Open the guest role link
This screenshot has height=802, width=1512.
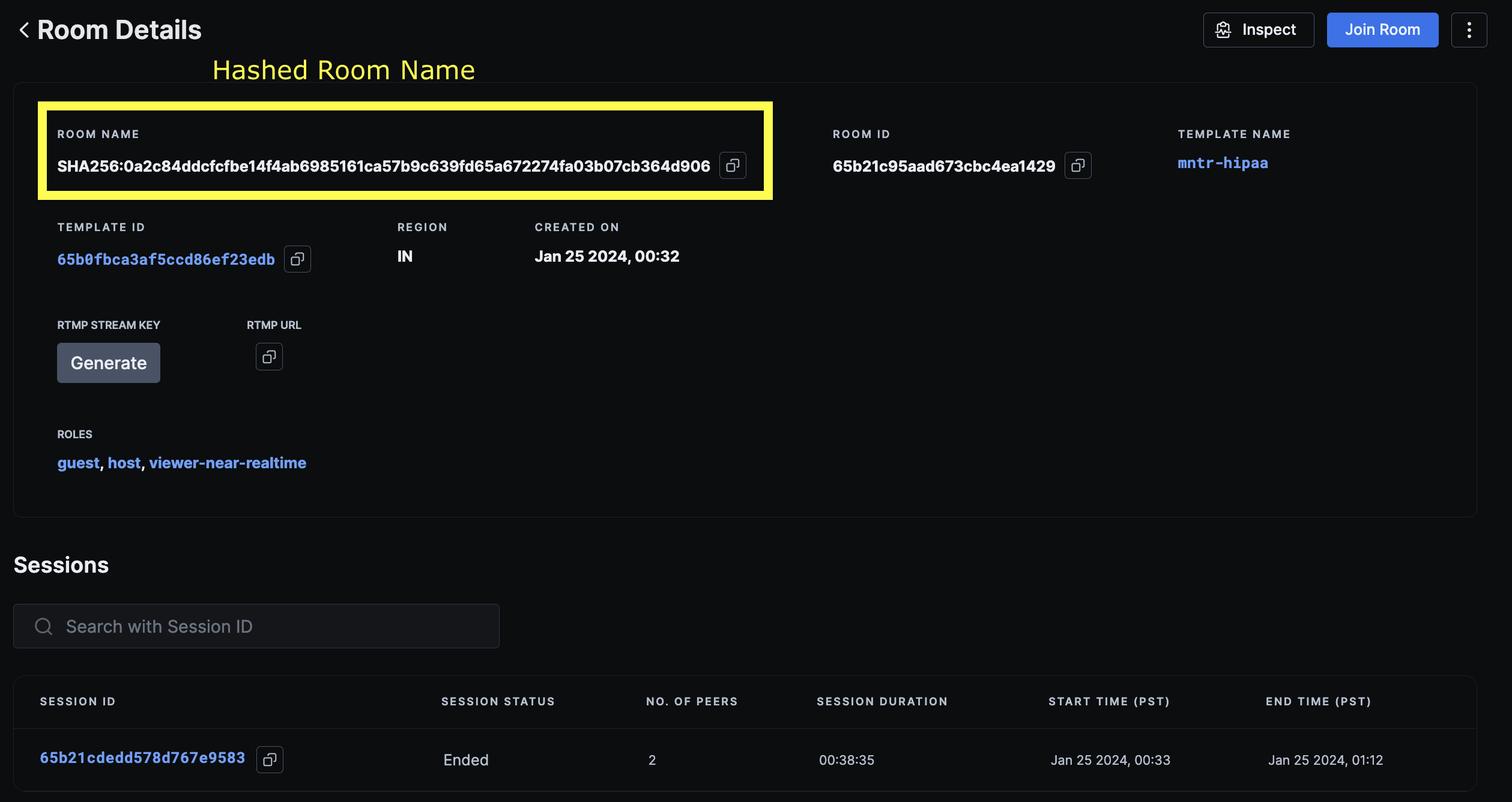[78, 463]
